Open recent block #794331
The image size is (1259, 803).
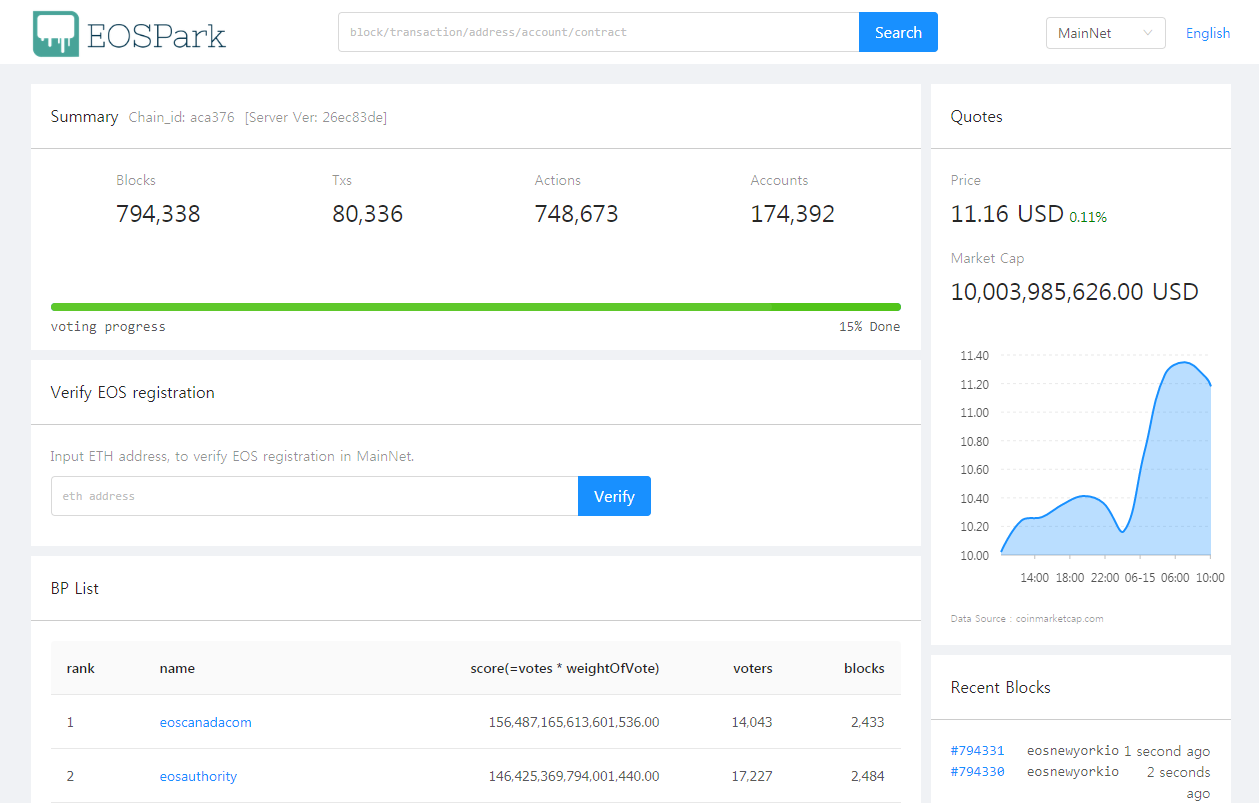(977, 751)
